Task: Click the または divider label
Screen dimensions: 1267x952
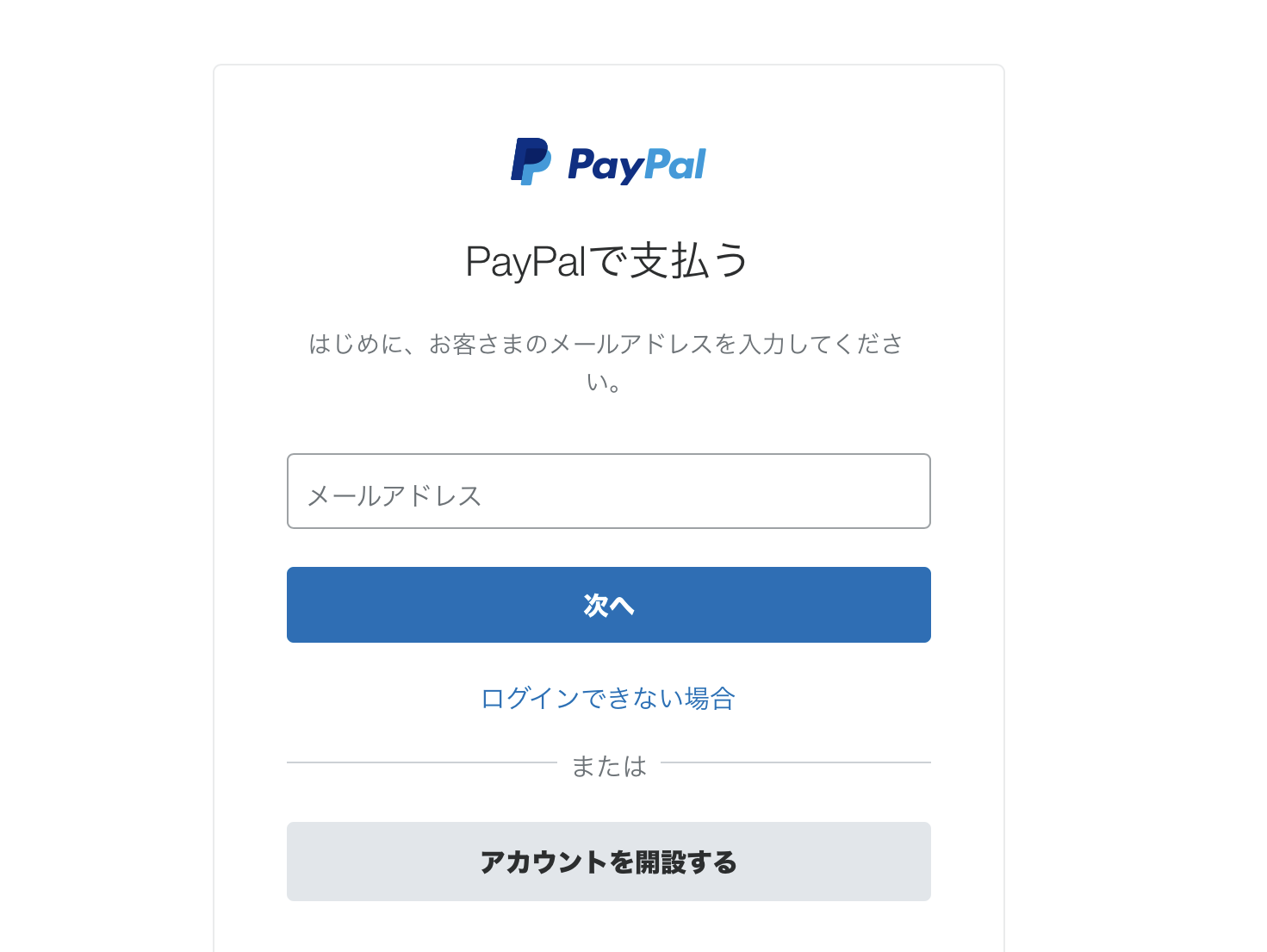Action: click(x=609, y=766)
